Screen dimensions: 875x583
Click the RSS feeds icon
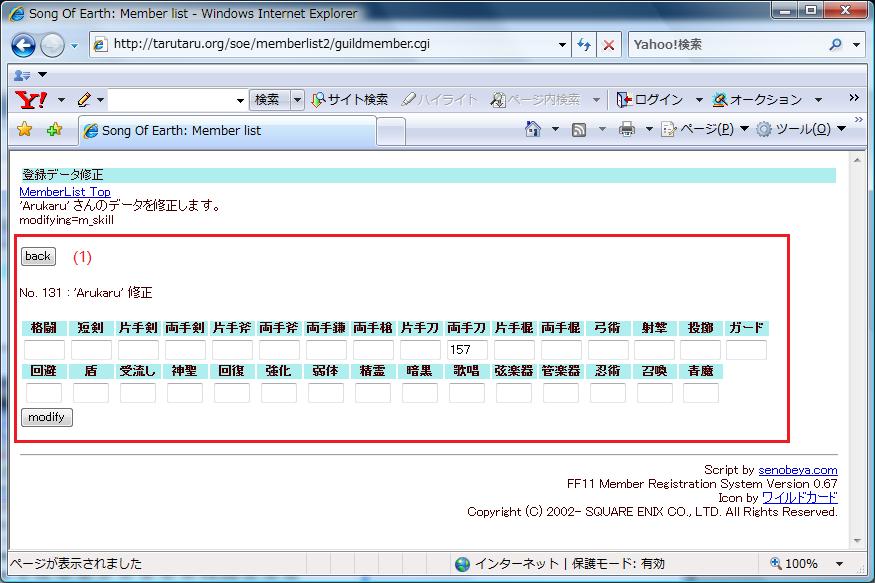coord(579,129)
